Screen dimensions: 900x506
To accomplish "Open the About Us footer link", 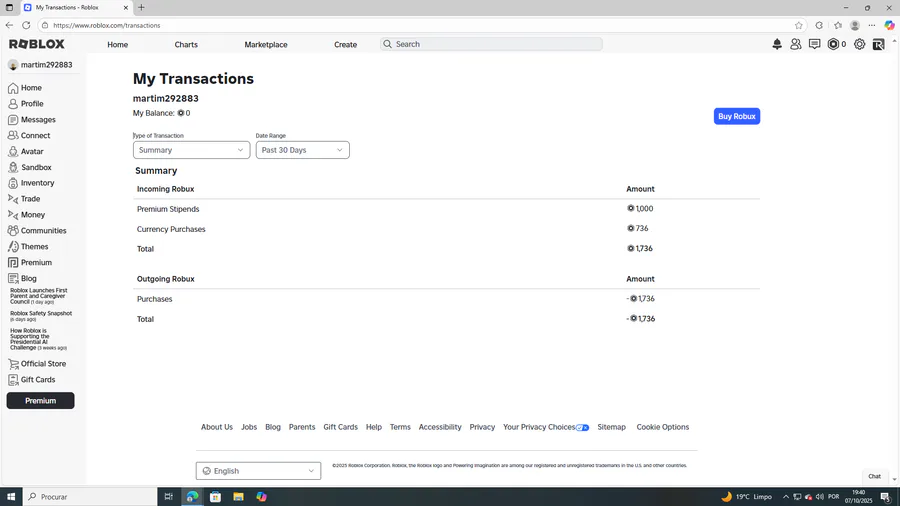I will (x=217, y=427).
